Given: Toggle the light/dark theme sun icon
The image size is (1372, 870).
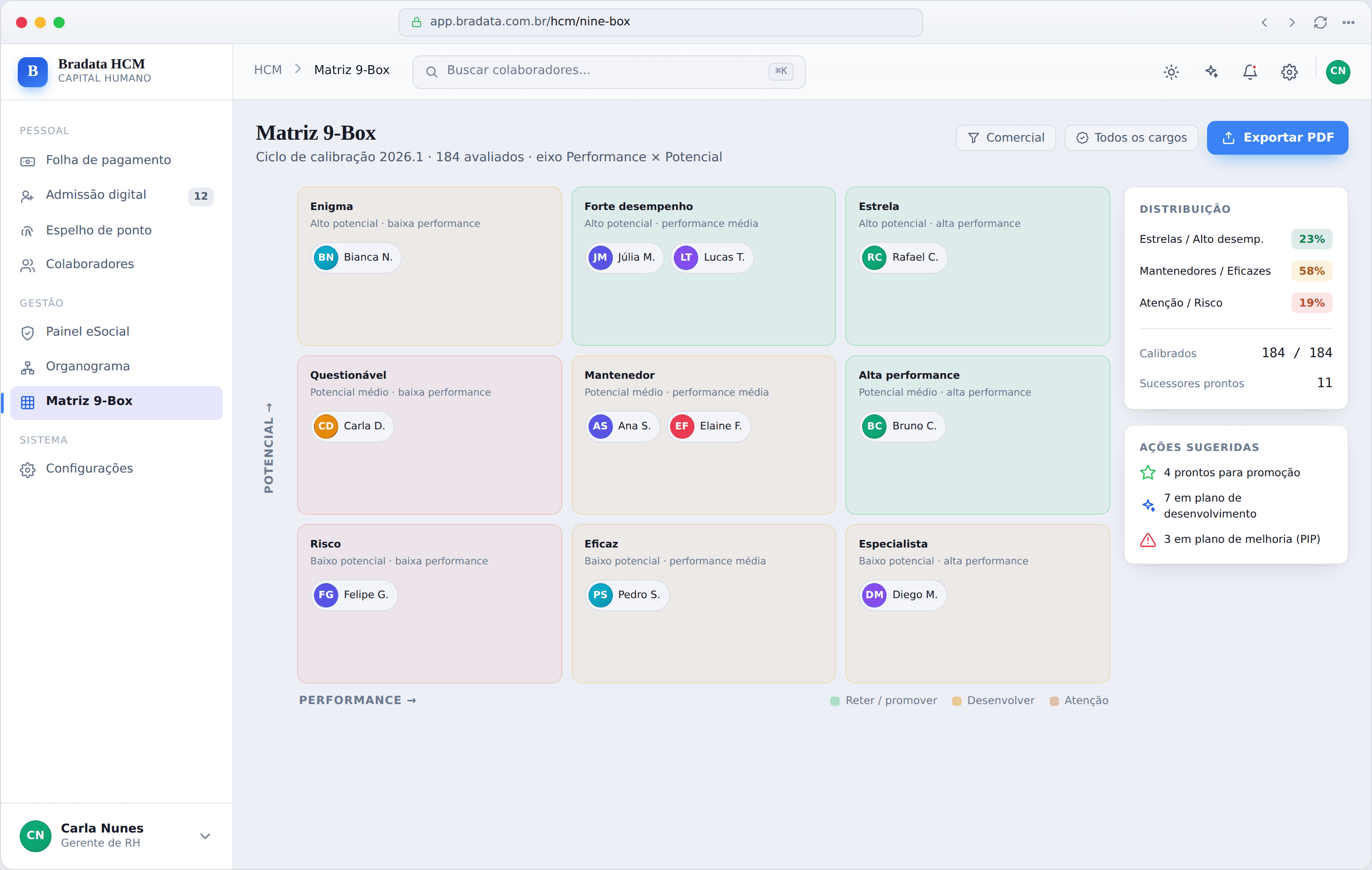Looking at the screenshot, I should point(1171,72).
